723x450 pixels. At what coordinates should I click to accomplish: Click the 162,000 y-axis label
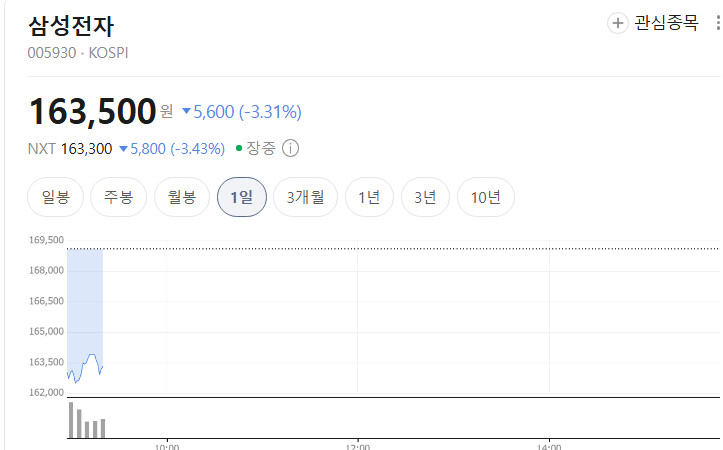[x=46, y=392]
